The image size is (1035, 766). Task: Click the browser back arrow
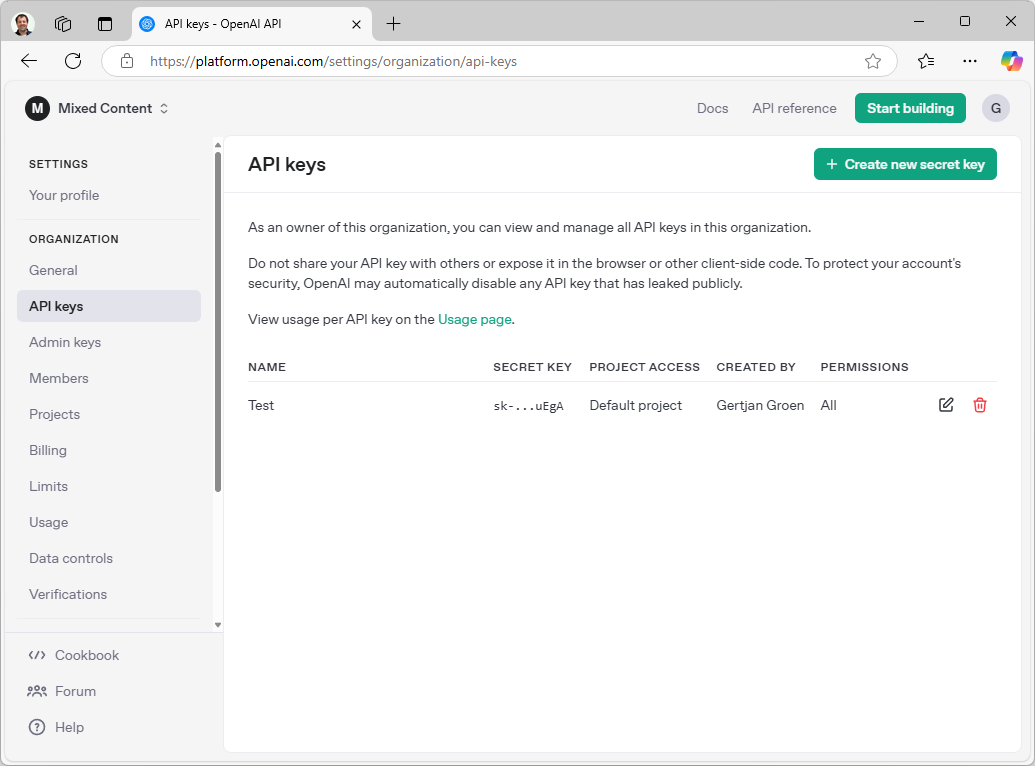[x=29, y=61]
